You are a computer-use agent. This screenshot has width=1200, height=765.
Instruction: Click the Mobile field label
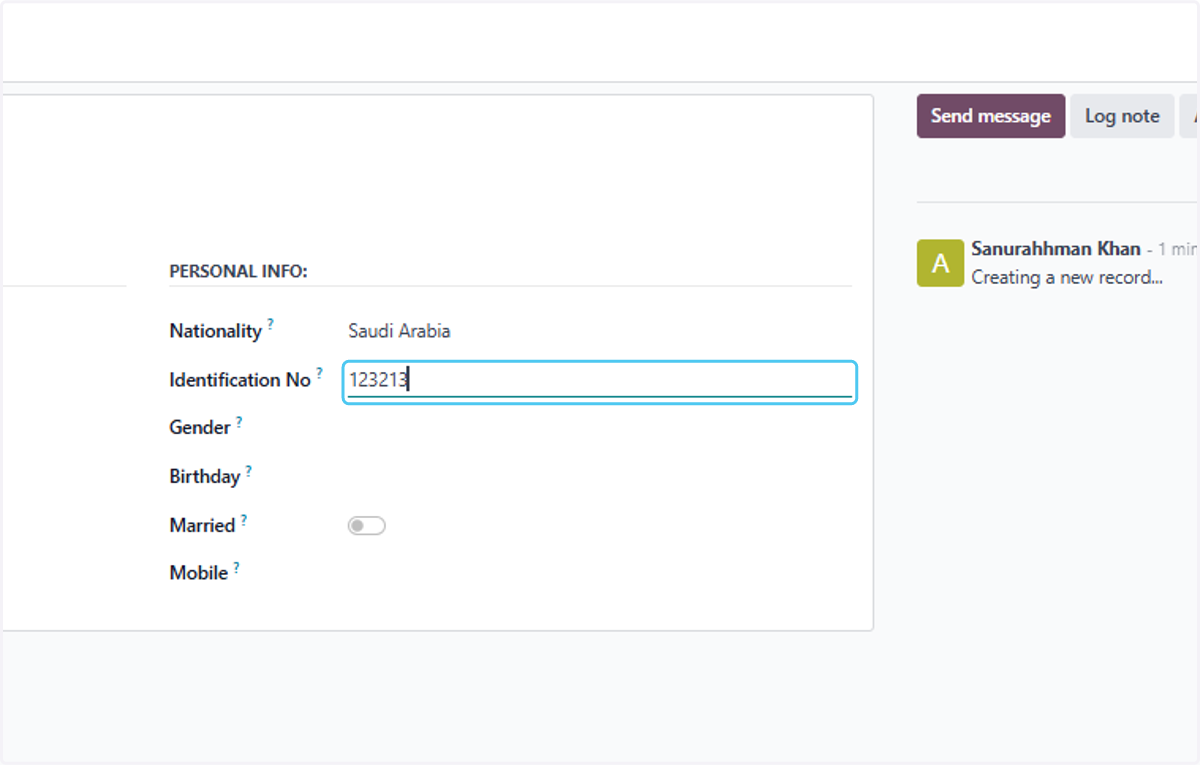[x=198, y=574]
